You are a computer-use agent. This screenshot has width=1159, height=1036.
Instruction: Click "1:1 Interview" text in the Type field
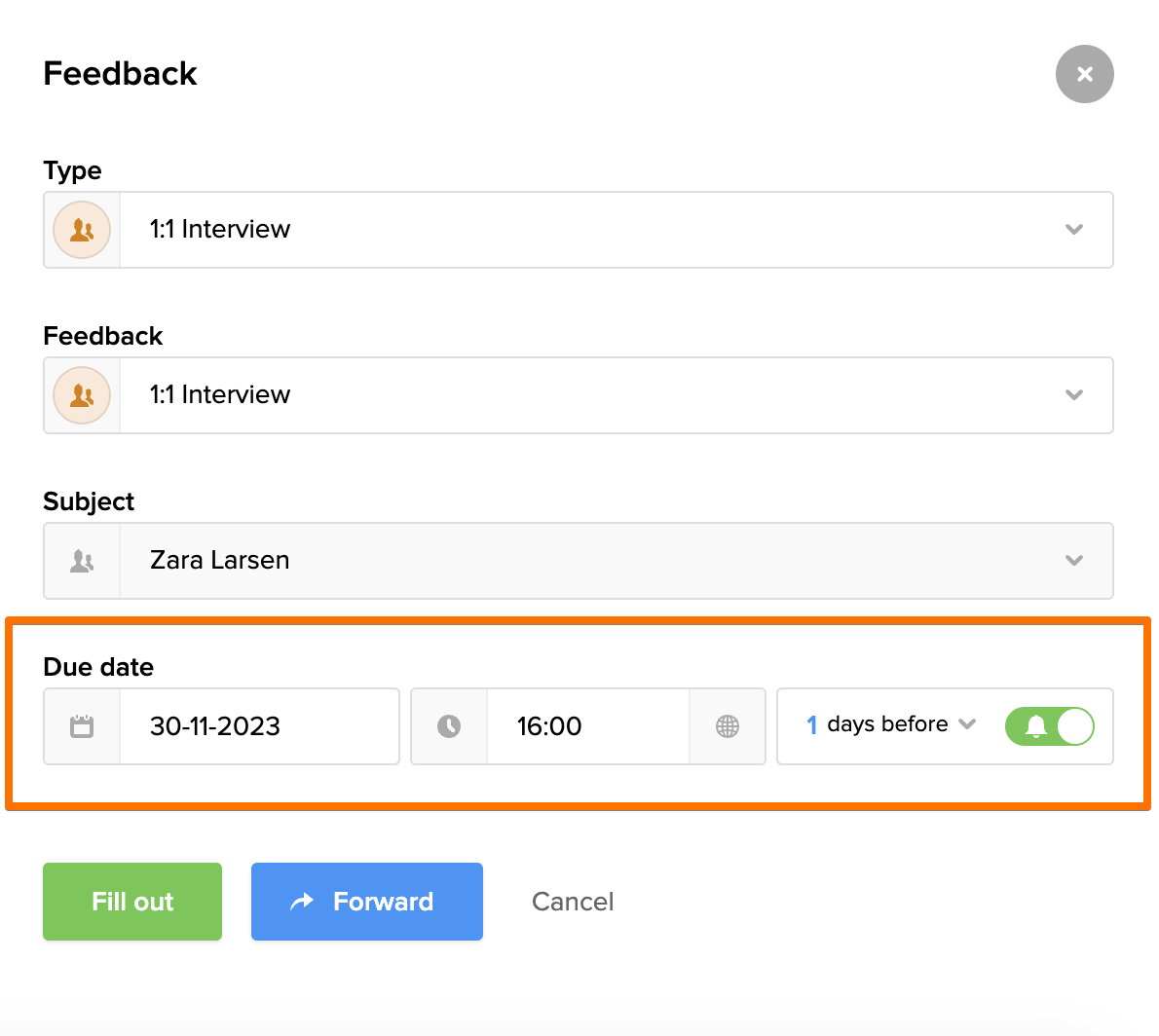[x=220, y=230]
